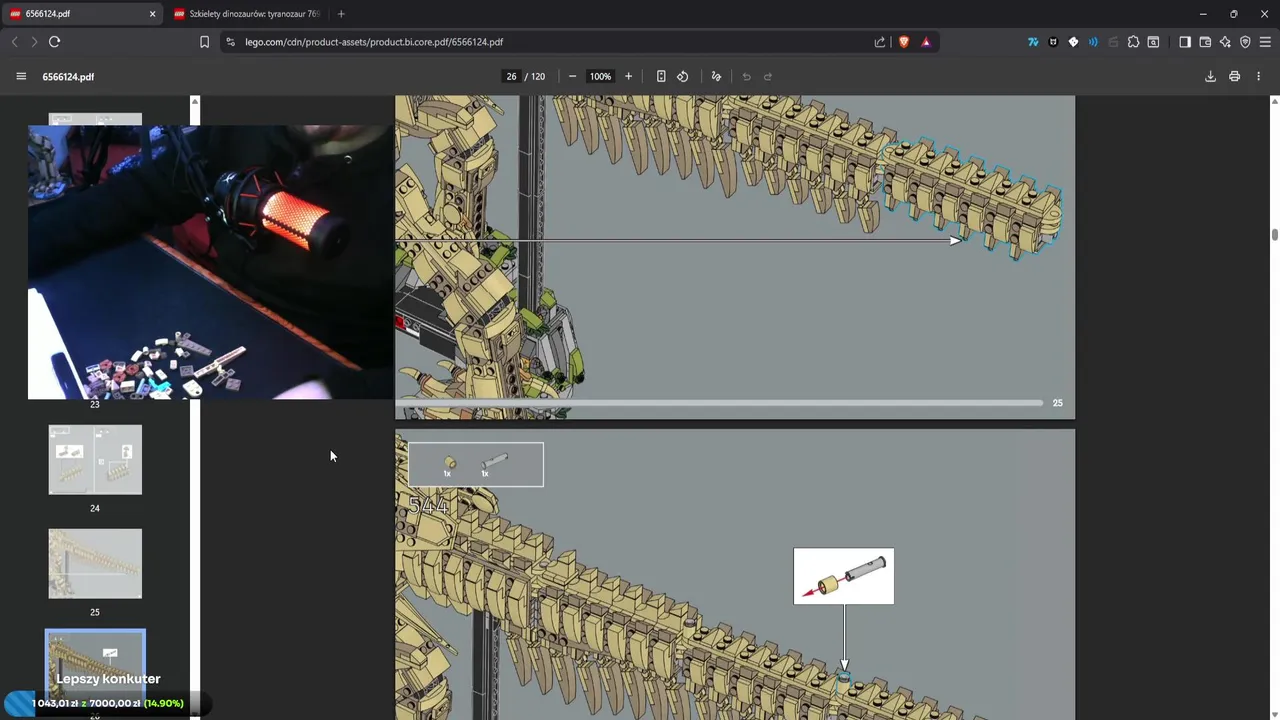The image size is (1280, 720).
Task: Click the blue 7TV extension icon
Action: (x=1033, y=42)
